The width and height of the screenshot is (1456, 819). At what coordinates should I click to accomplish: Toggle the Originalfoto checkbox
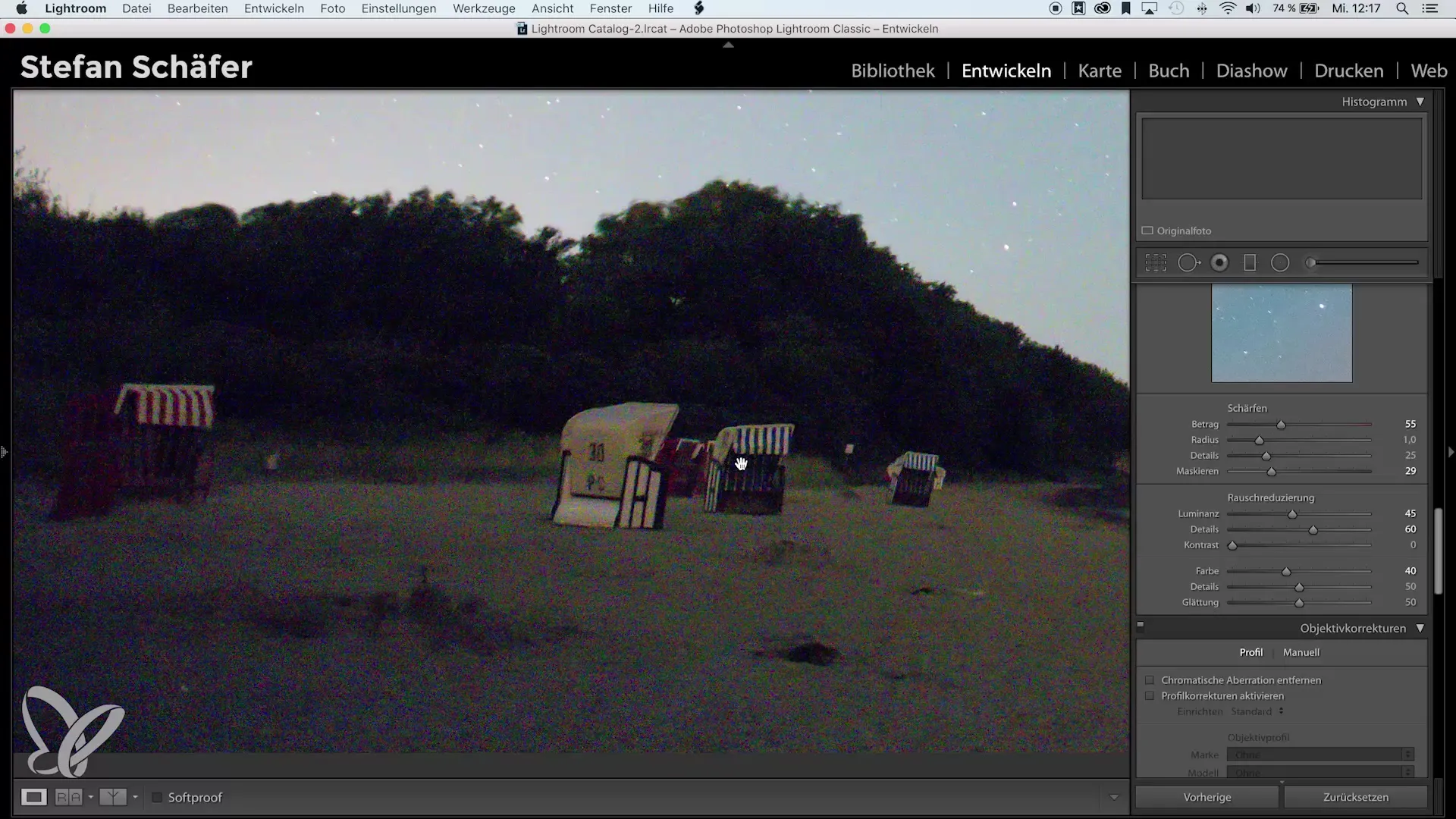pos(1147,231)
